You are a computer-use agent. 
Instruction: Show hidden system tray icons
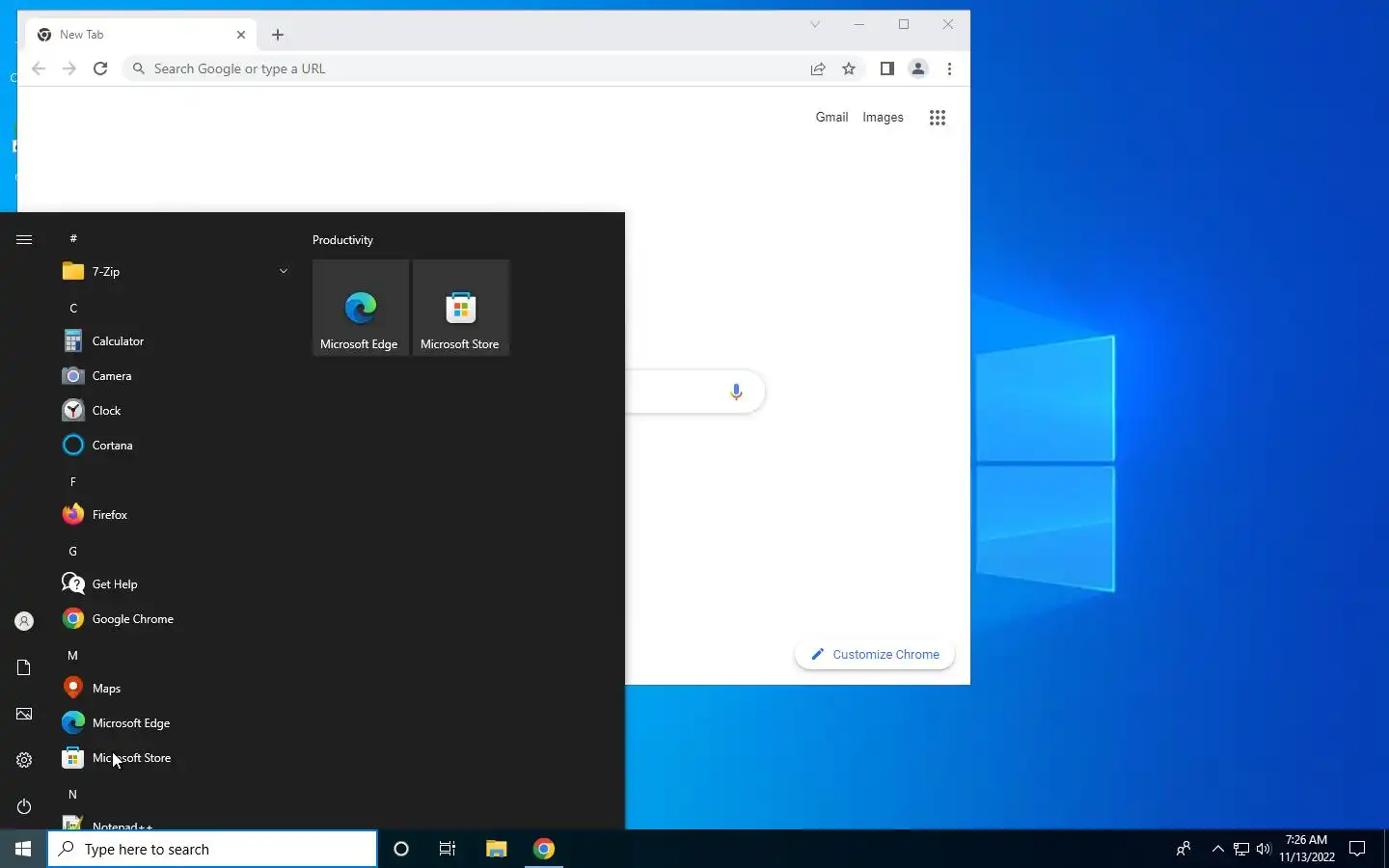click(x=1217, y=849)
